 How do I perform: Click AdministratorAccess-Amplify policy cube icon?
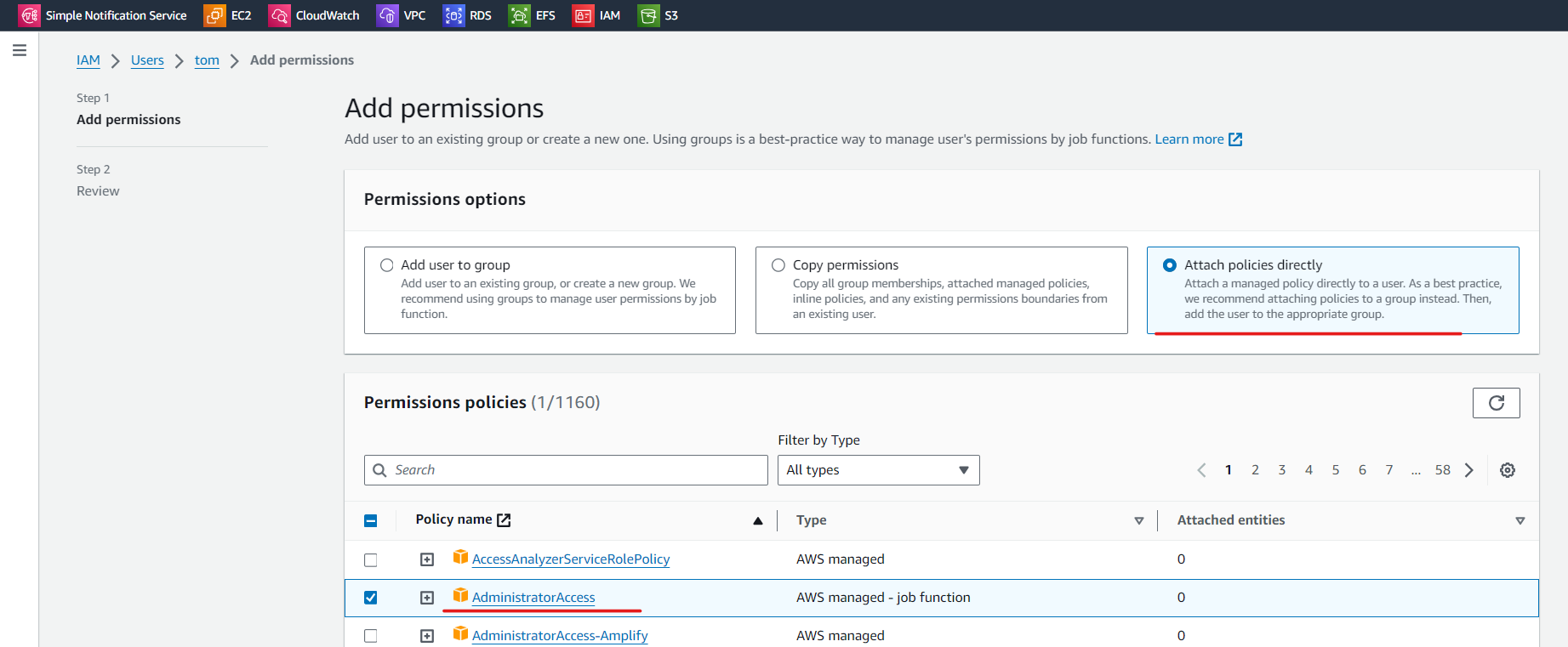click(x=460, y=633)
